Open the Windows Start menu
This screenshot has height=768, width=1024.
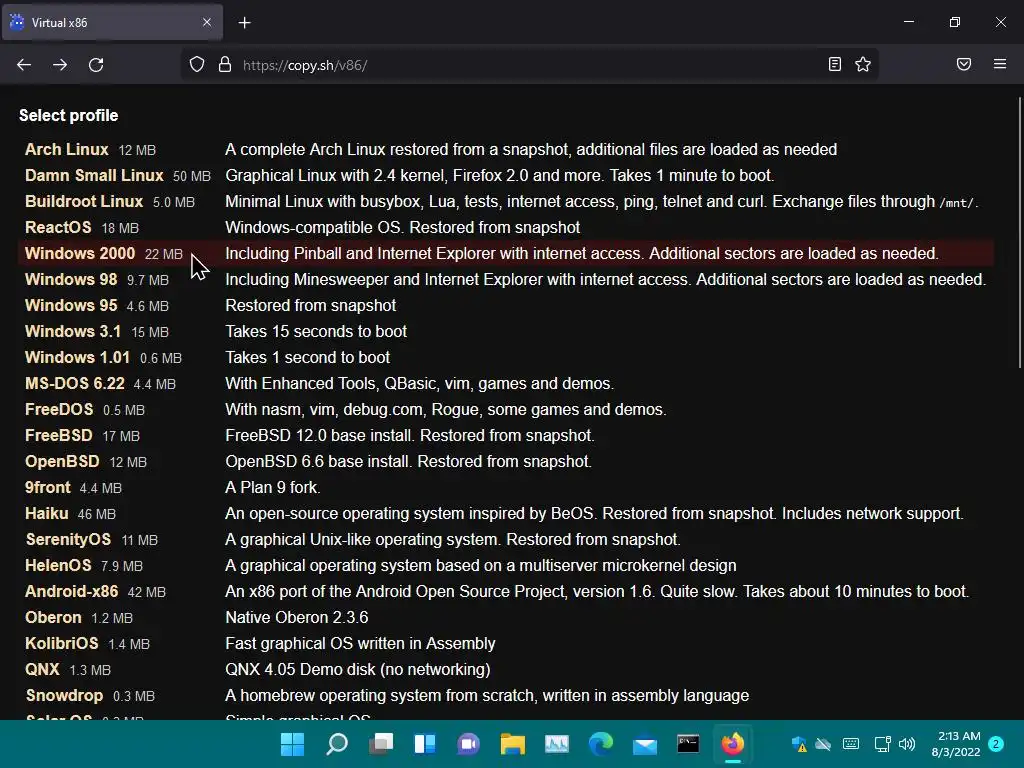point(292,744)
